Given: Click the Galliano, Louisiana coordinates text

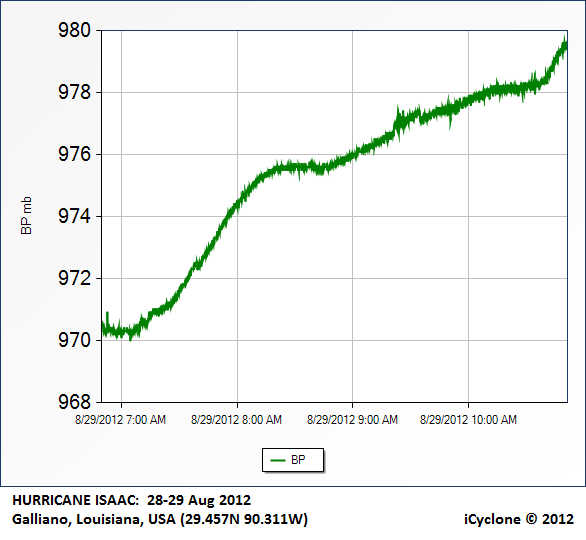Looking at the screenshot, I should [x=160, y=519].
